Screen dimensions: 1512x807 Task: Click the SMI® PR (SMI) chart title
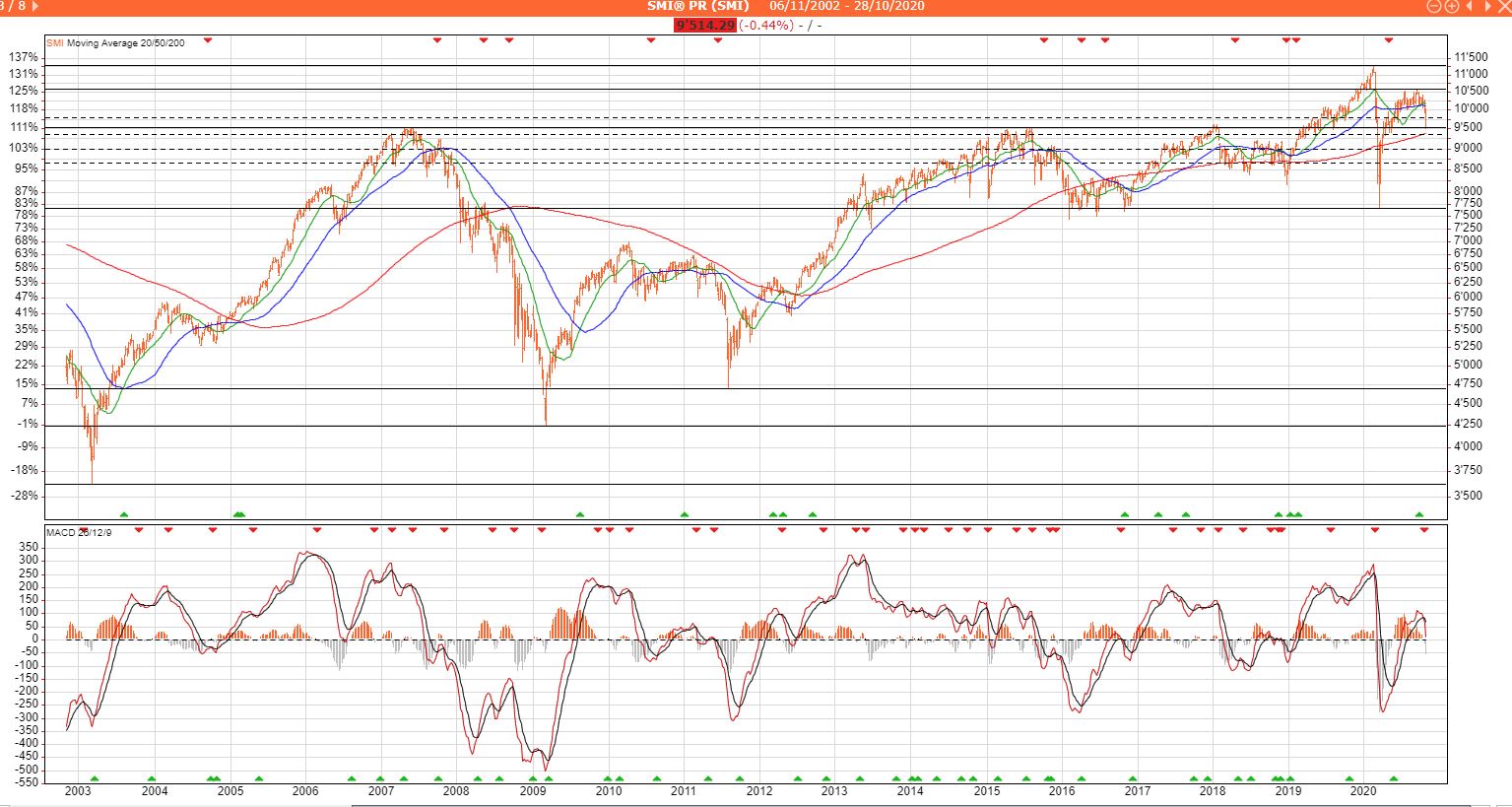[x=697, y=6]
